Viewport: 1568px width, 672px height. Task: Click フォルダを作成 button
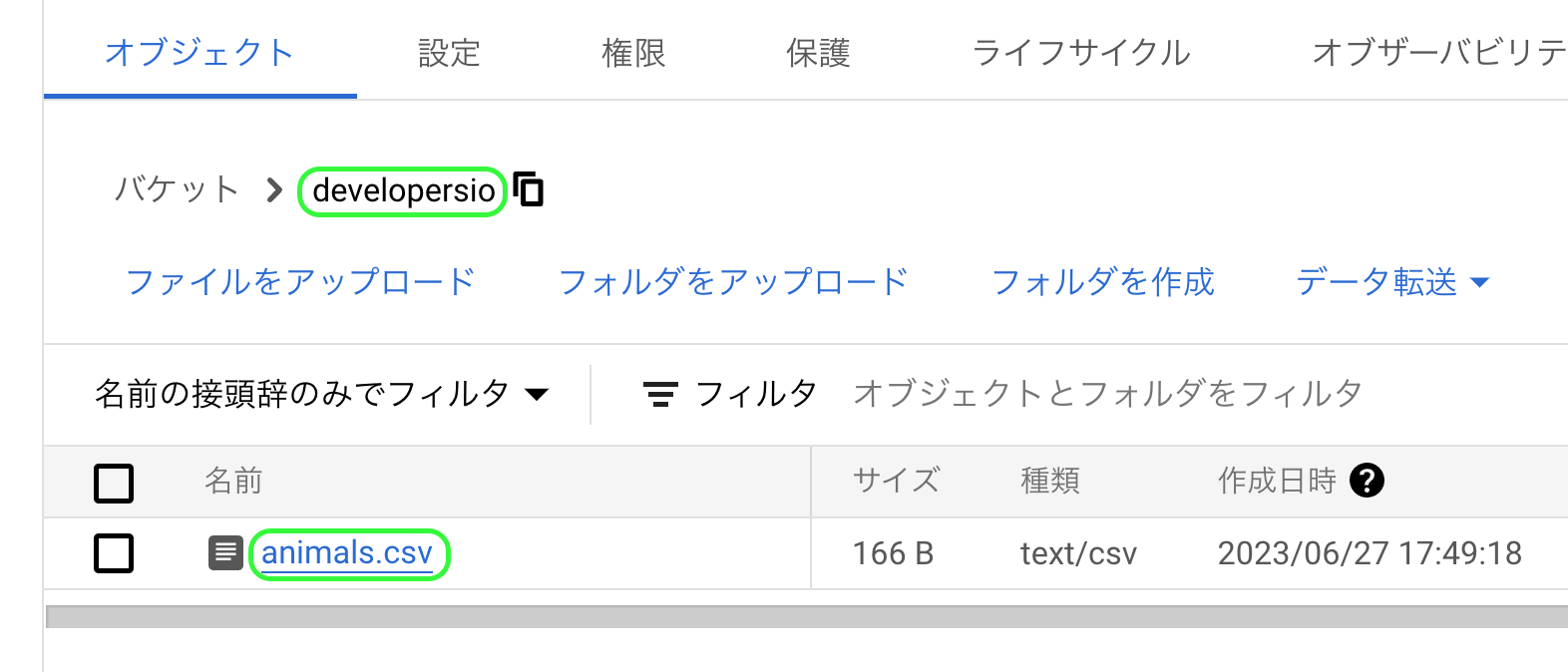coord(1102,282)
